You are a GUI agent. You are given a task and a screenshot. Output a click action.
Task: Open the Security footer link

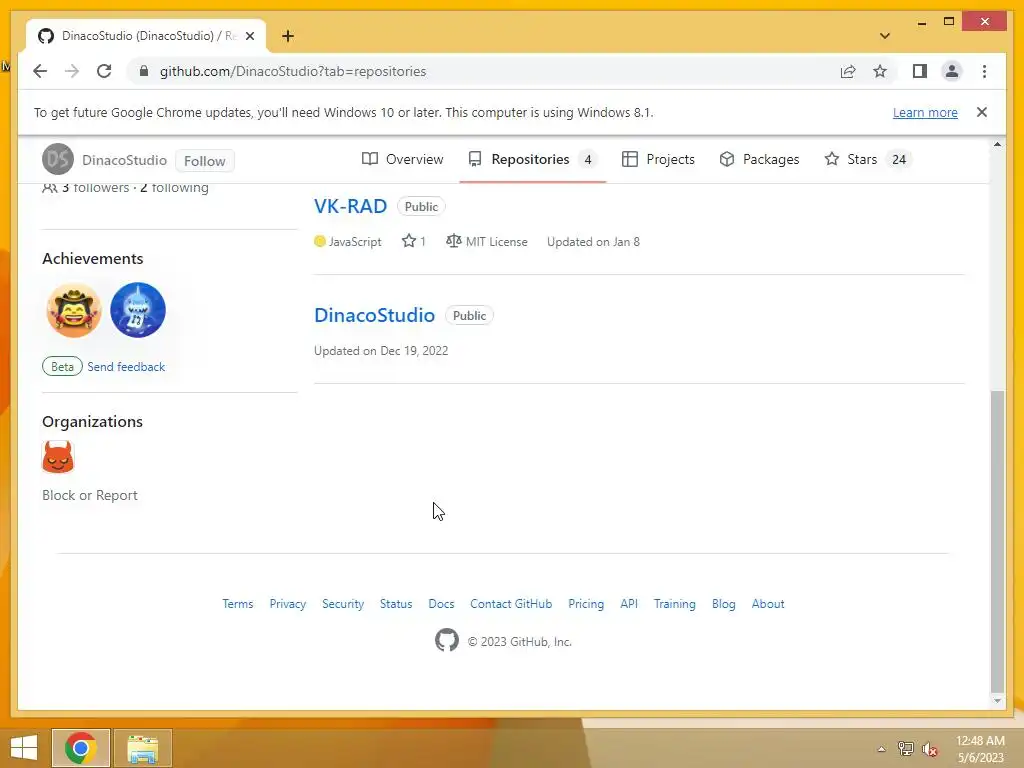pos(343,604)
